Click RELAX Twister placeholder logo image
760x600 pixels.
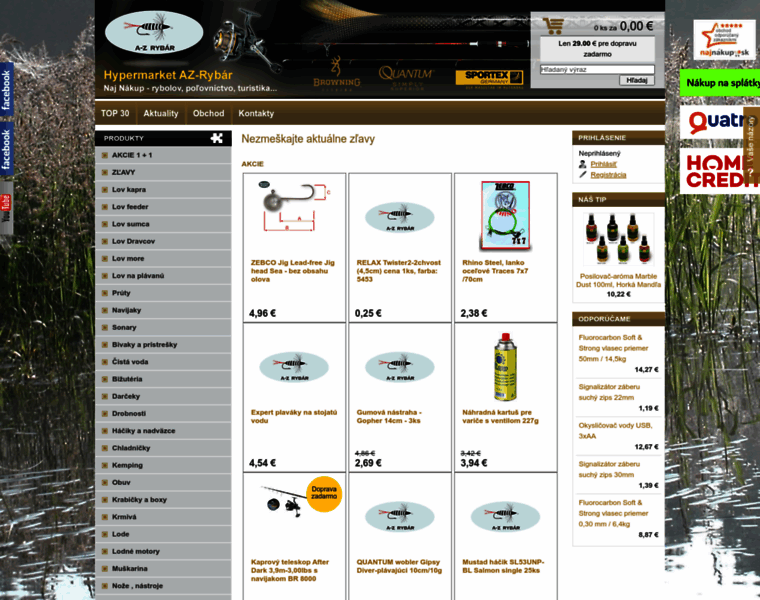pos(399,217)
